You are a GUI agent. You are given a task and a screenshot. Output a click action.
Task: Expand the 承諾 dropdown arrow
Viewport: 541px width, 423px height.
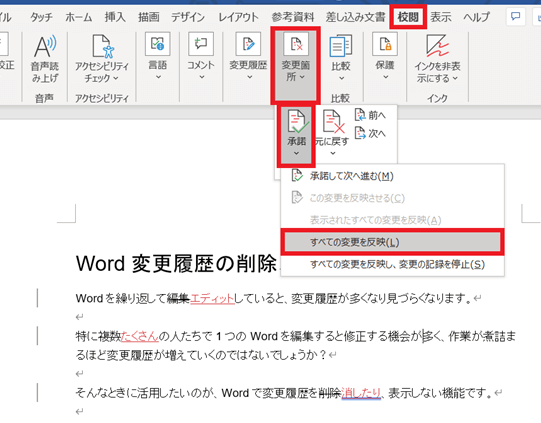(296, 153)
